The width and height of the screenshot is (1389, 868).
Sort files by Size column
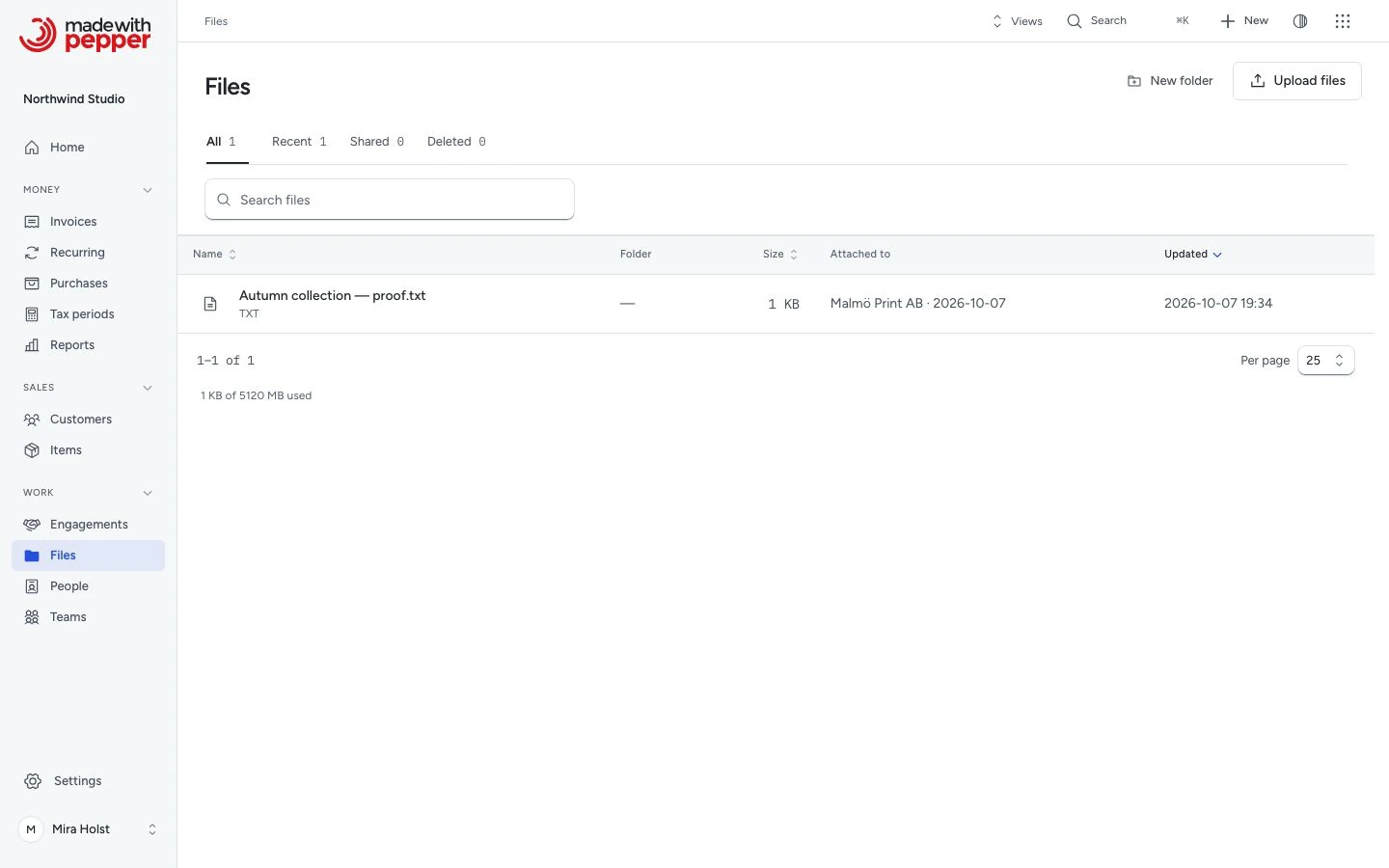pos(780,255)
